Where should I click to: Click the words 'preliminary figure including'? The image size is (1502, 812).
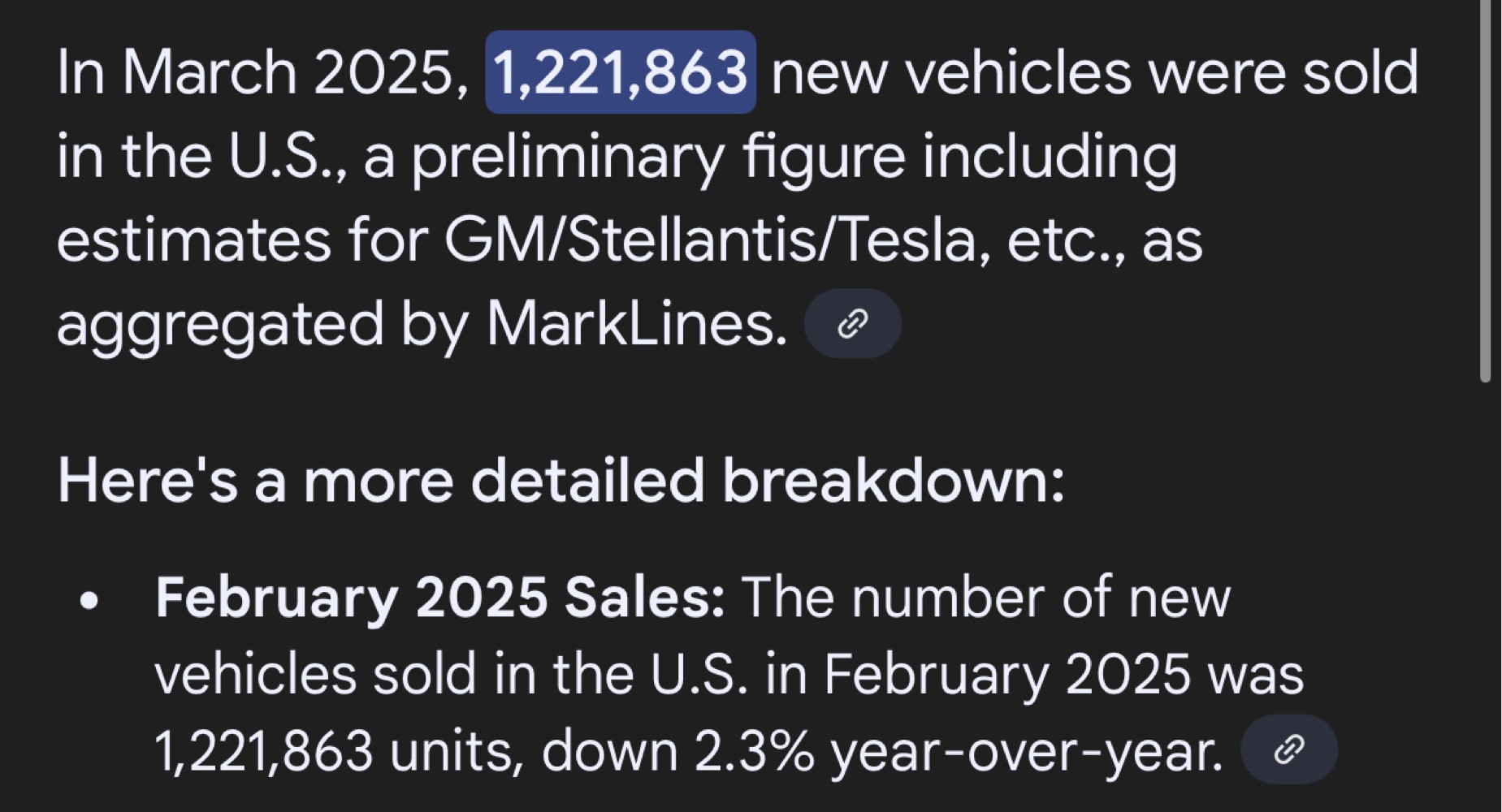pos(794,158)
